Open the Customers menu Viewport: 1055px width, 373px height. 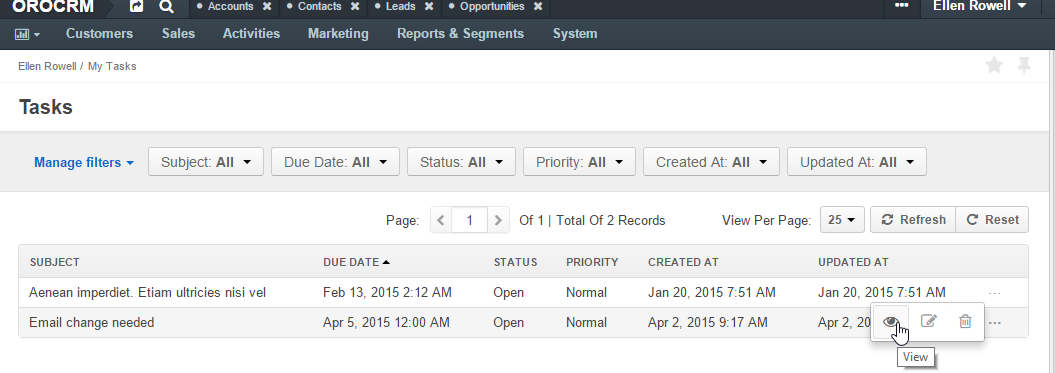point(100,34)
